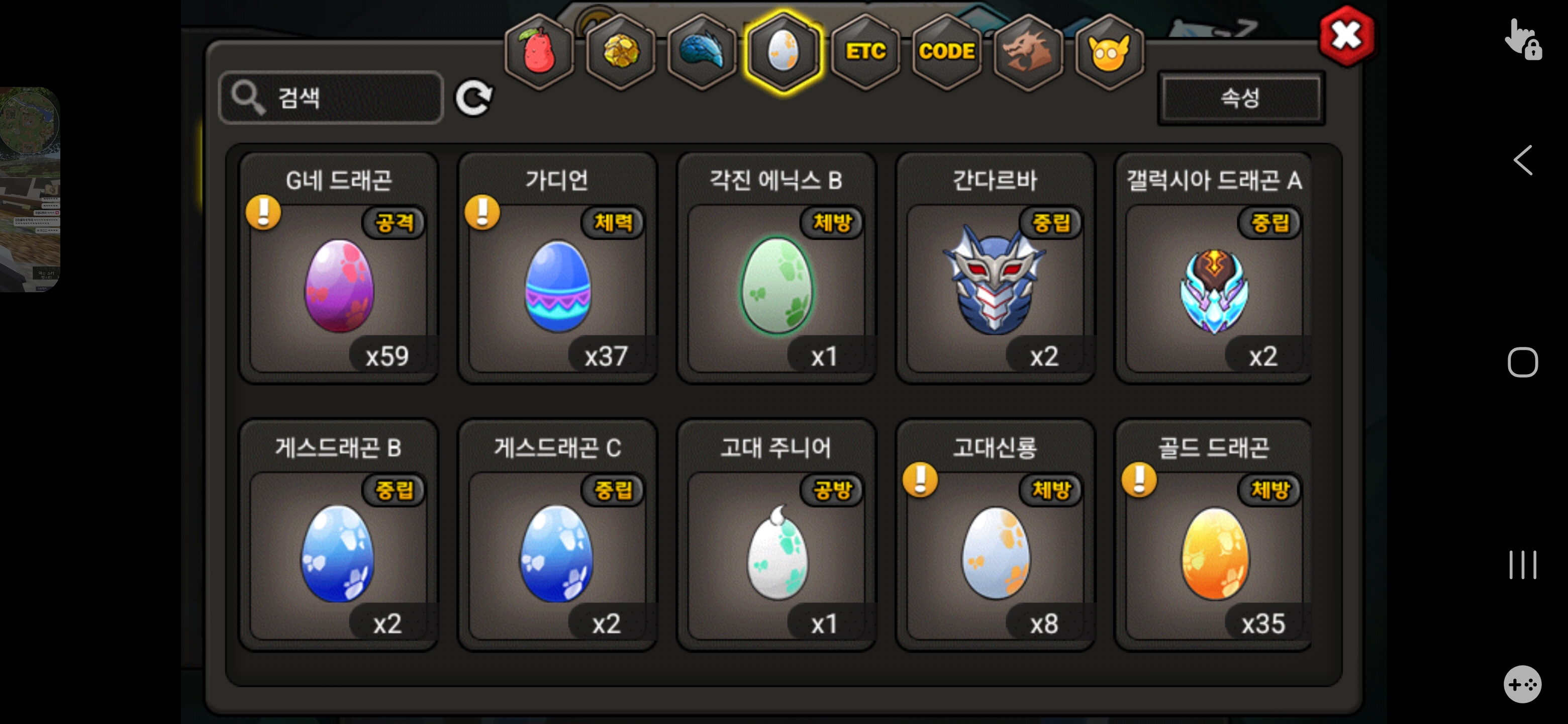Select the G네 드래곤 purple egg
Viewport: 1568px width, 724px height.
pos(338,268)
